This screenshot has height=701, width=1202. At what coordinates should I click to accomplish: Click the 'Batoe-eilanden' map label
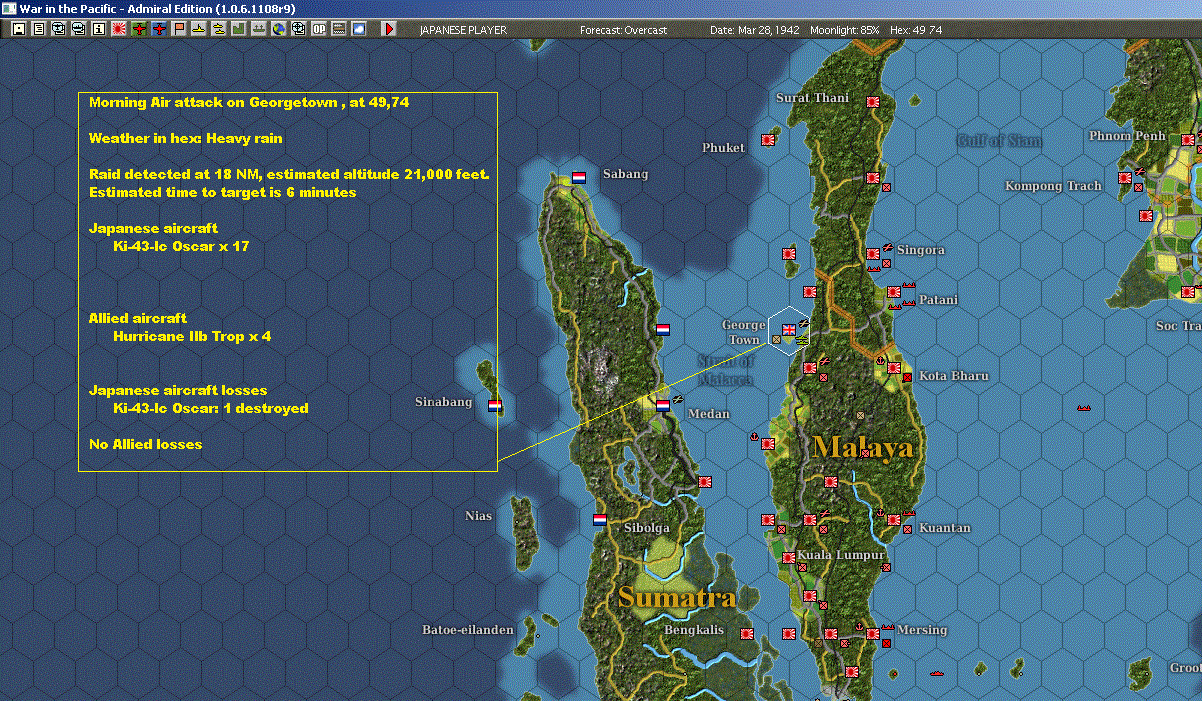[x=468, y=630]
